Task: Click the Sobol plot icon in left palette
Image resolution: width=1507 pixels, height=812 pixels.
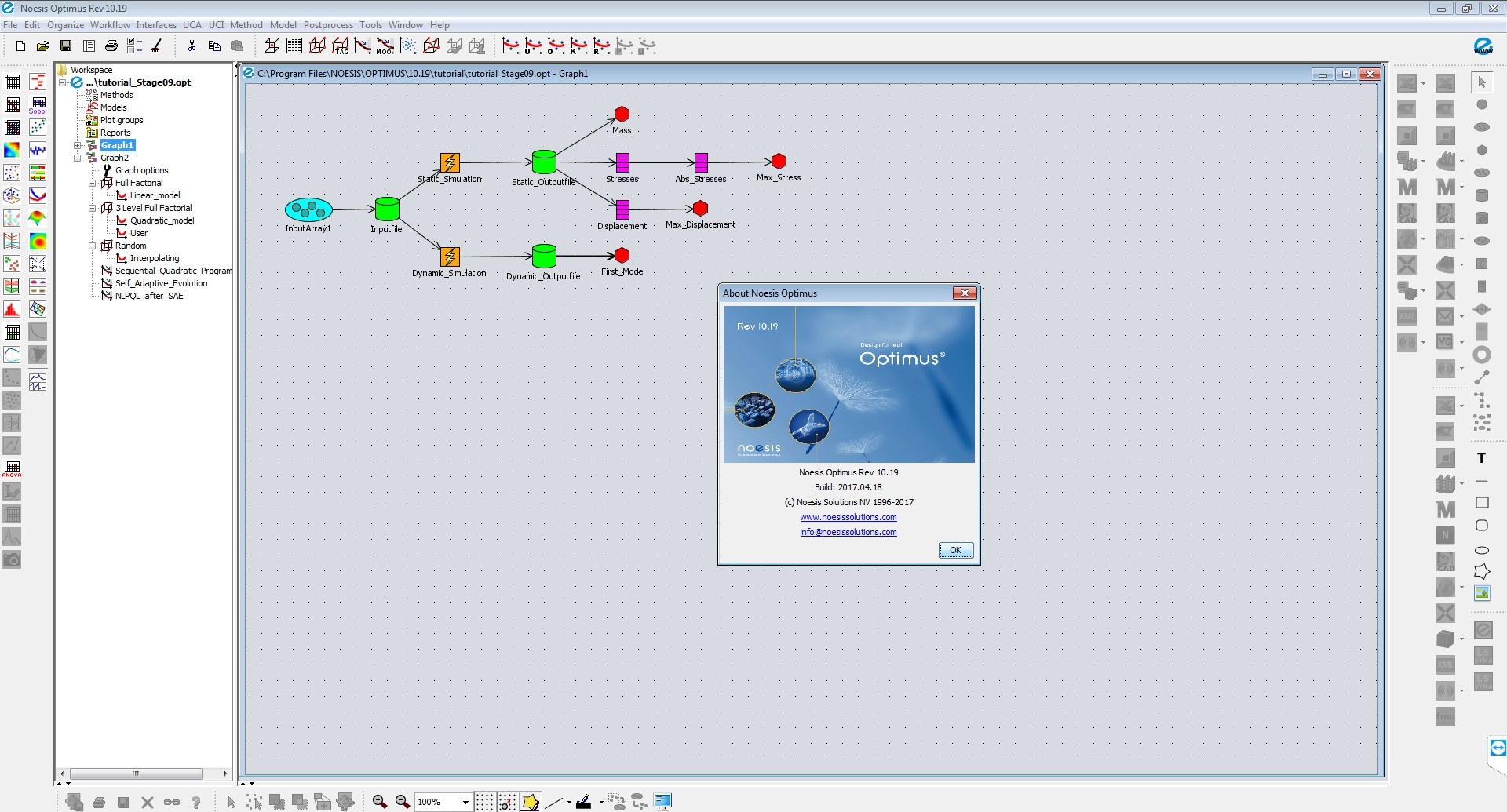Action: (38, 105)
